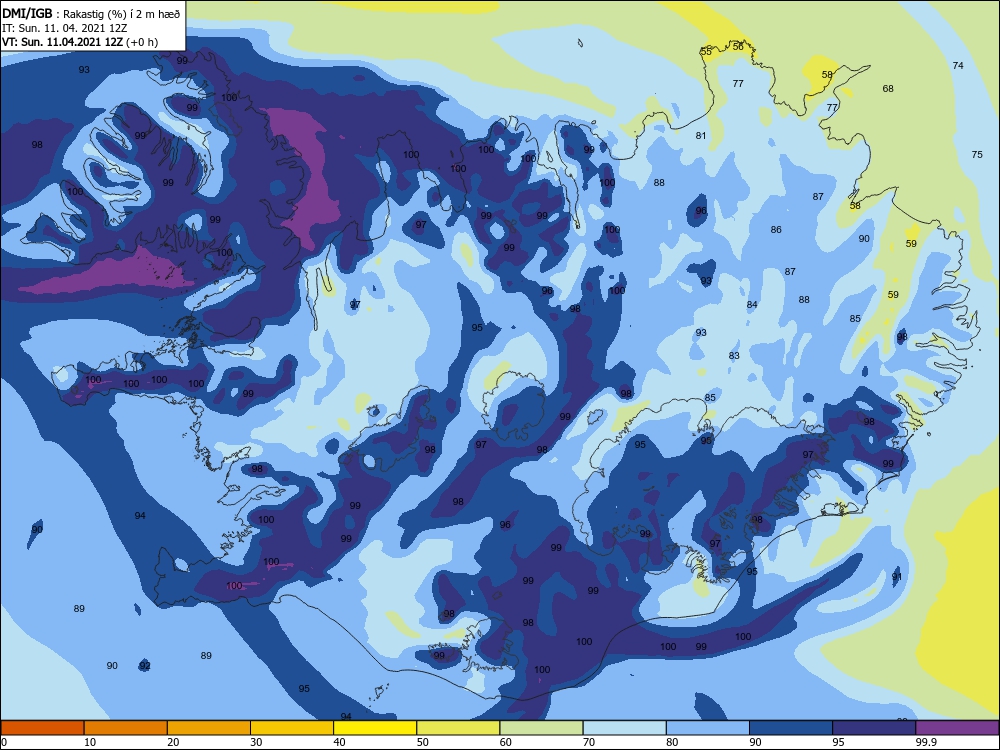Select the 'IT: Sun. 11. 04. 2021 12Z' line
This screenshot has height=750, width=1000.
66,28
